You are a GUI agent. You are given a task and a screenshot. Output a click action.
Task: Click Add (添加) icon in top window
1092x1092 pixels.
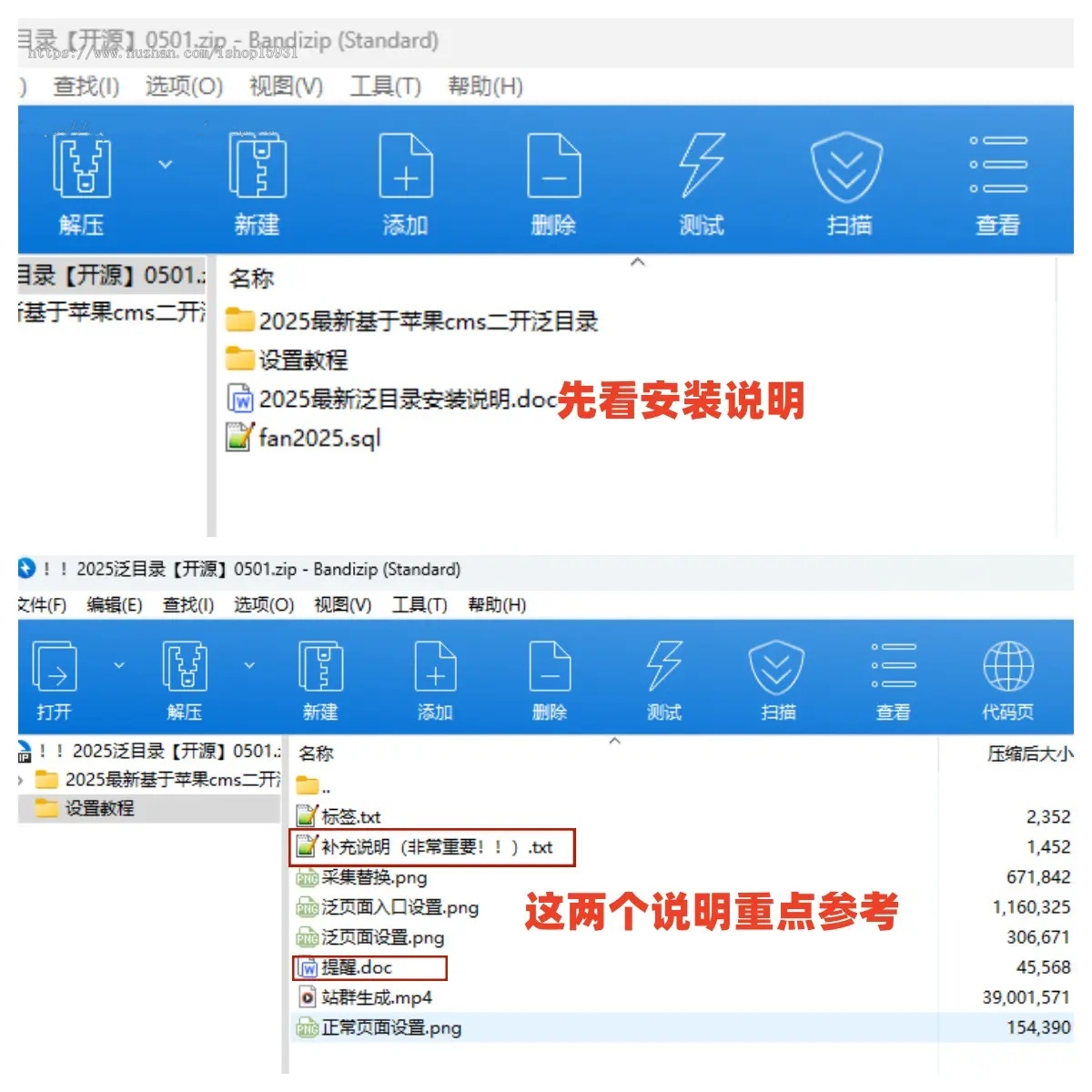pyautogui.click(x=405, y=166)
